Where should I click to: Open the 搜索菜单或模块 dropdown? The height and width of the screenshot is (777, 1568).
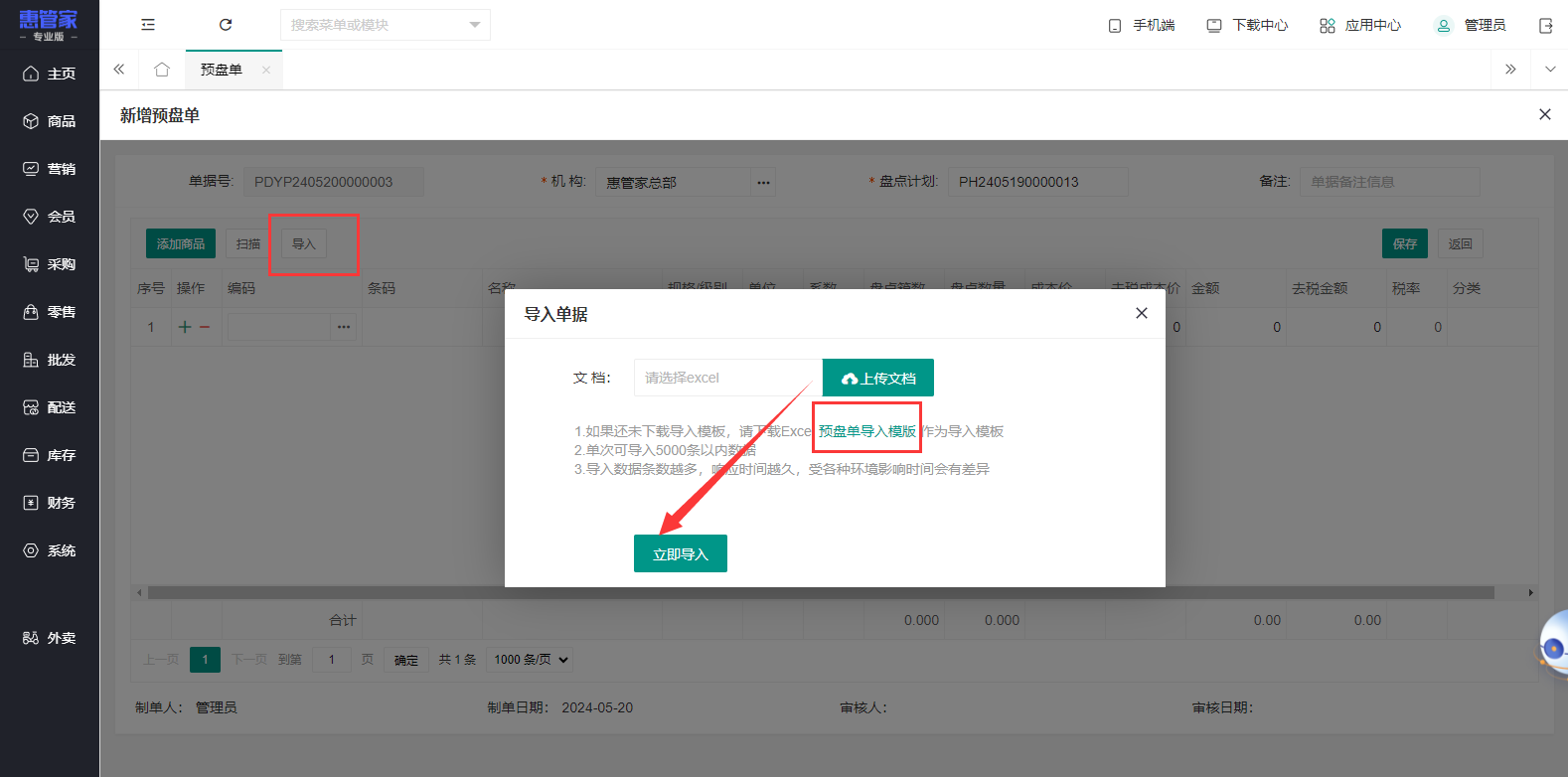point(386,25)
